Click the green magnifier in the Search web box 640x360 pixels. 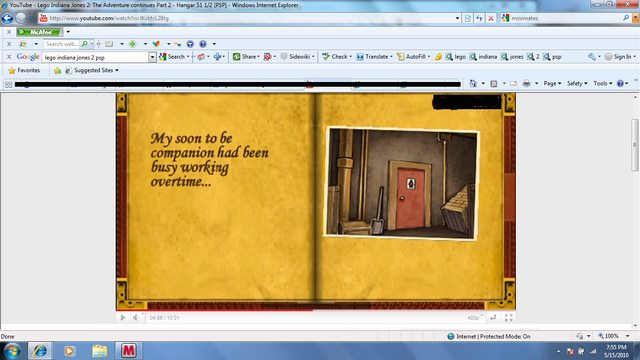coord(84,44)
